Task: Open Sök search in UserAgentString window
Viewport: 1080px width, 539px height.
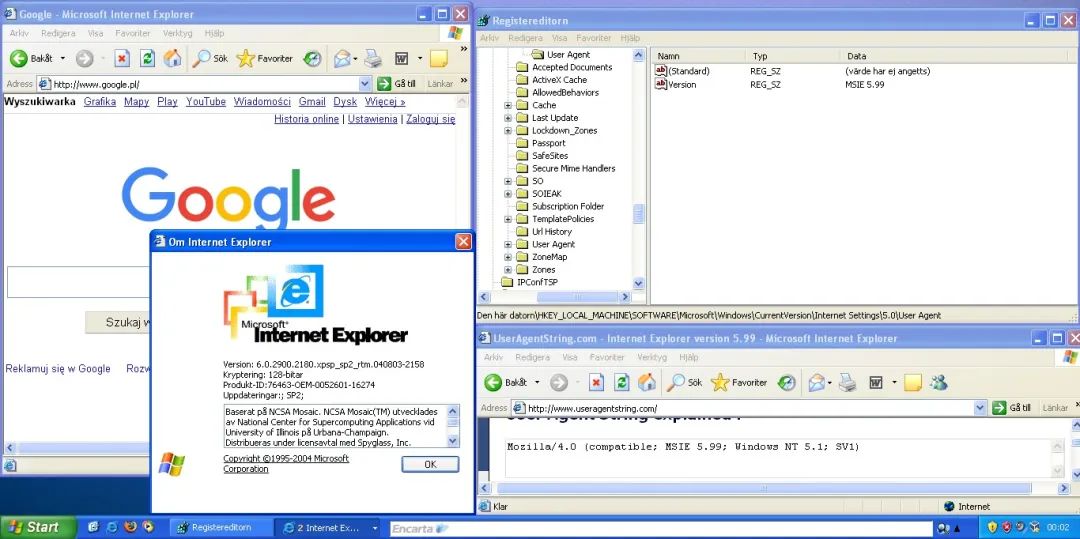Action: pos(685,382)
